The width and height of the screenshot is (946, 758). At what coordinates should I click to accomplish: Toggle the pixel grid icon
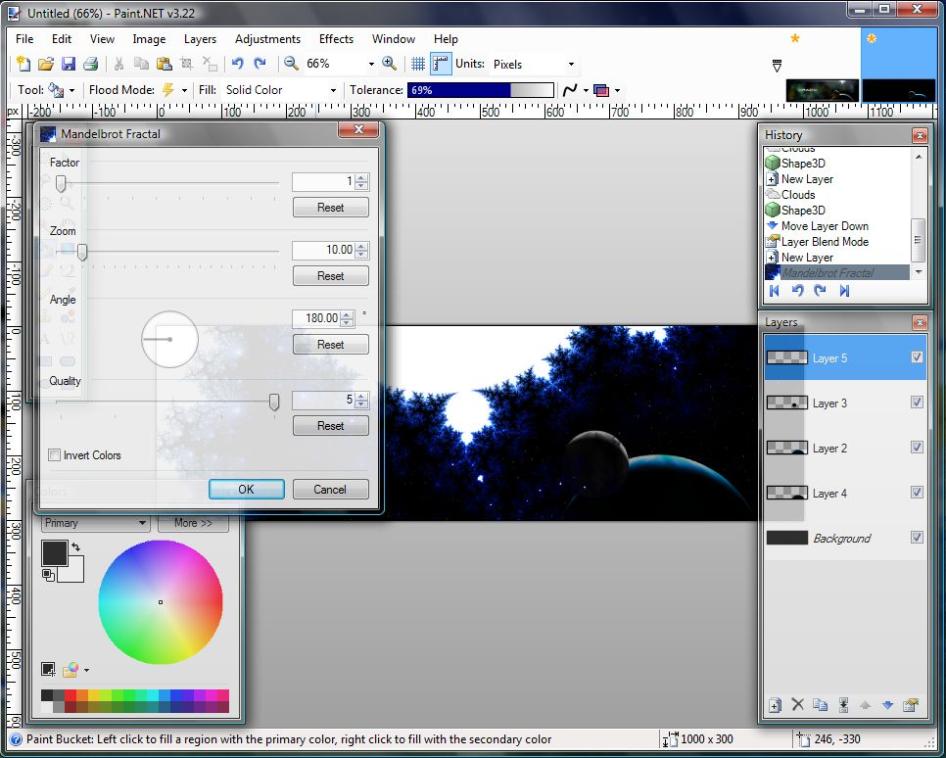(x=418, y=64)
